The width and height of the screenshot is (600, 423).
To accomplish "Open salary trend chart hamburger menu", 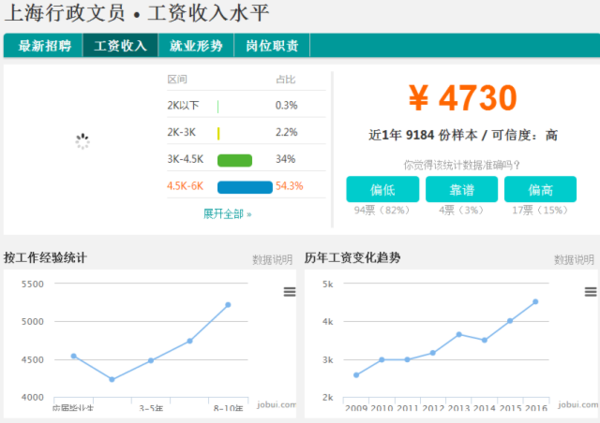I will (x=590, y=292).
